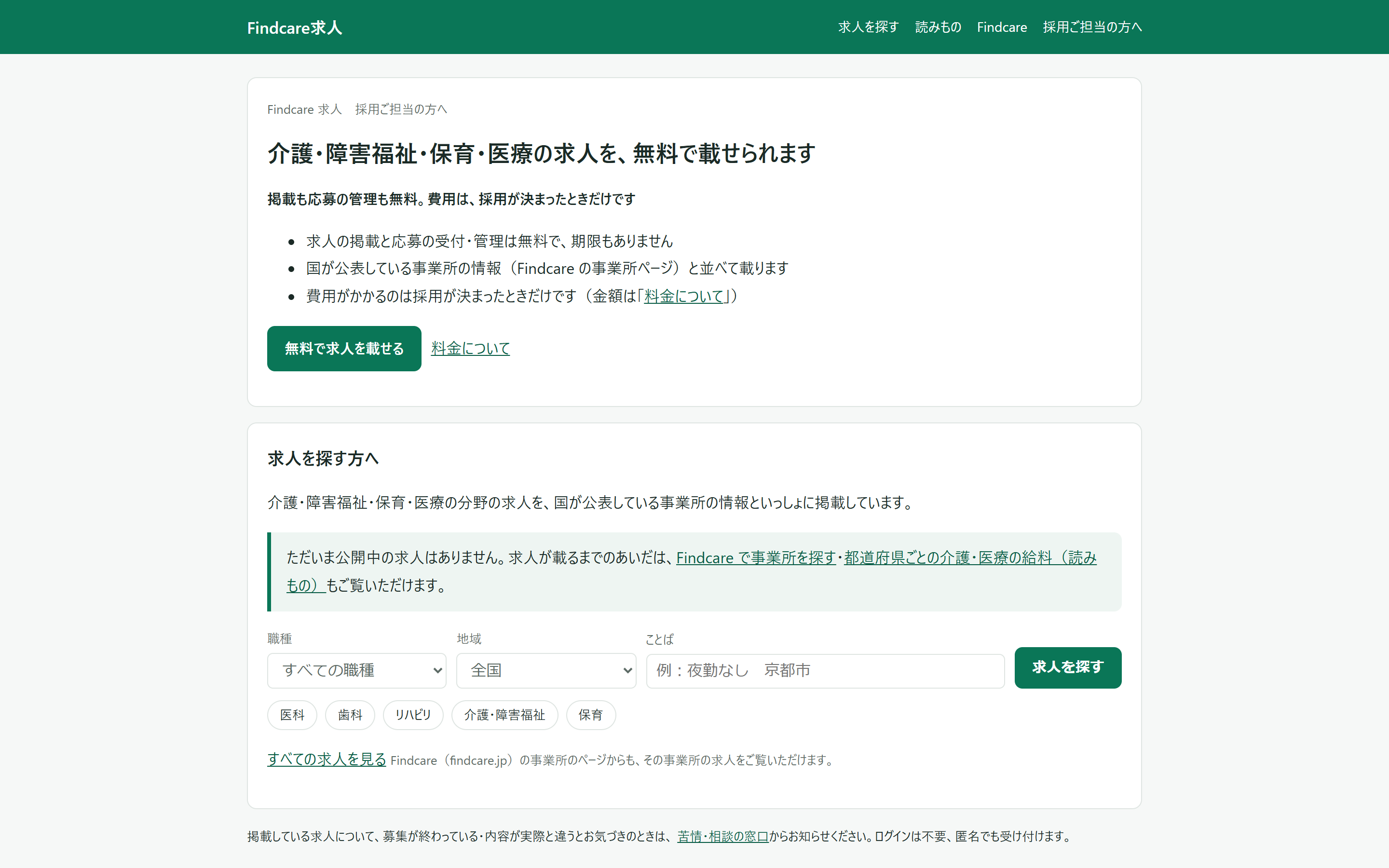Expand the 職種 dropdown (すべての職種)
Screen dimensions: 1389x868
point(356,670)
